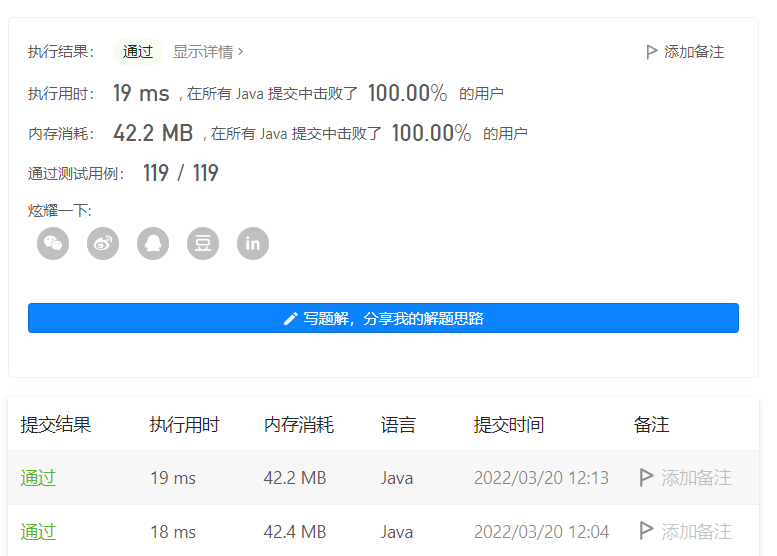777x556 pixels.
Task: Click flag icon in 12:13 submission row
Action: [x=646, y=478]
